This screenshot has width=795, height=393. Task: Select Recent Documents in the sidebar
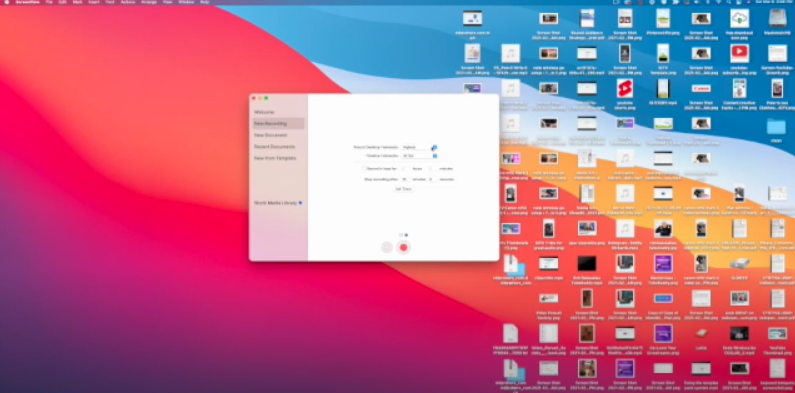[x=274, y=147]
